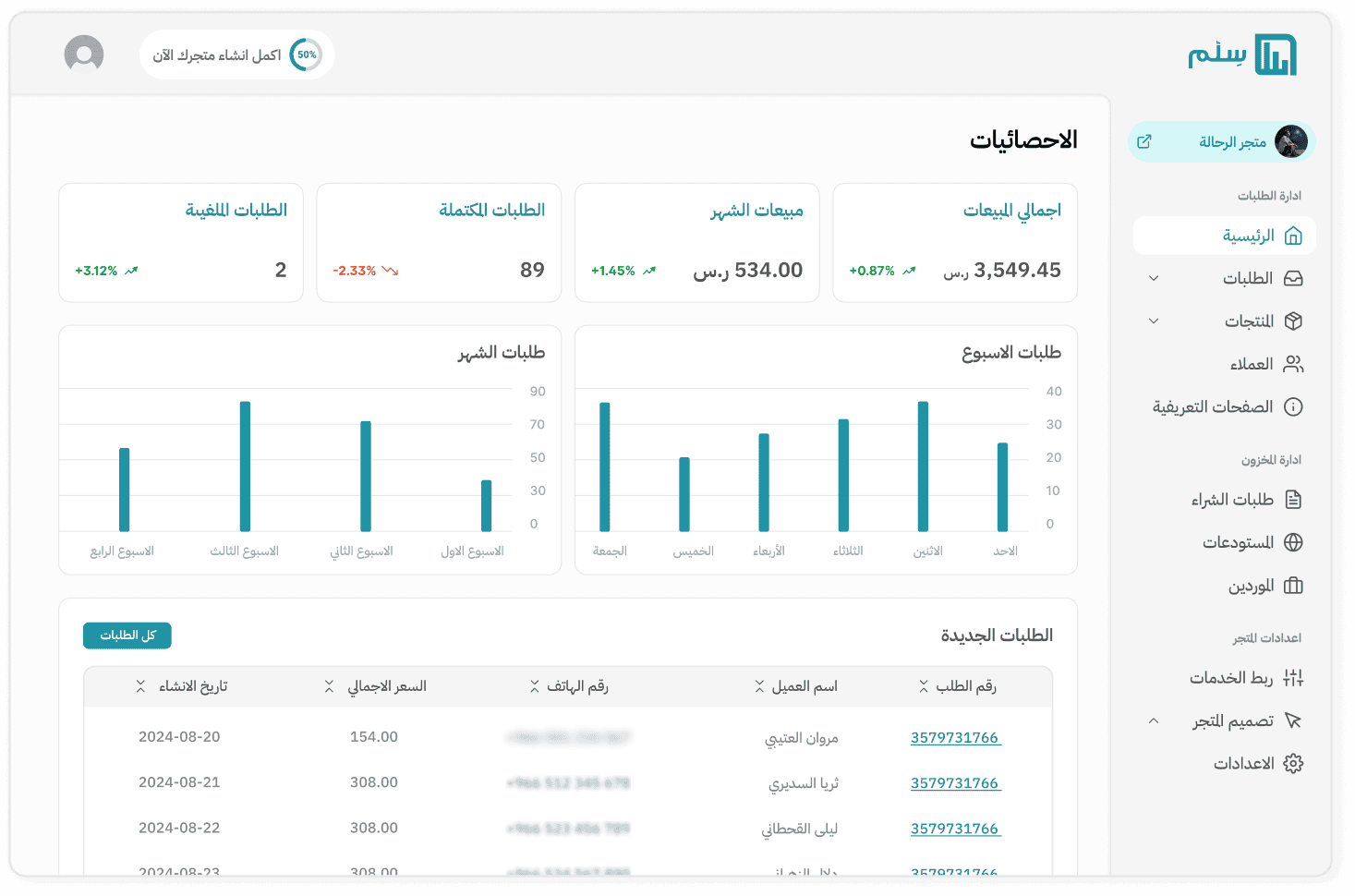The width and height of the screenshot is (1355, 896).
Task: Click the الطلبات المكتملة card title
Action: coord(491,211)
